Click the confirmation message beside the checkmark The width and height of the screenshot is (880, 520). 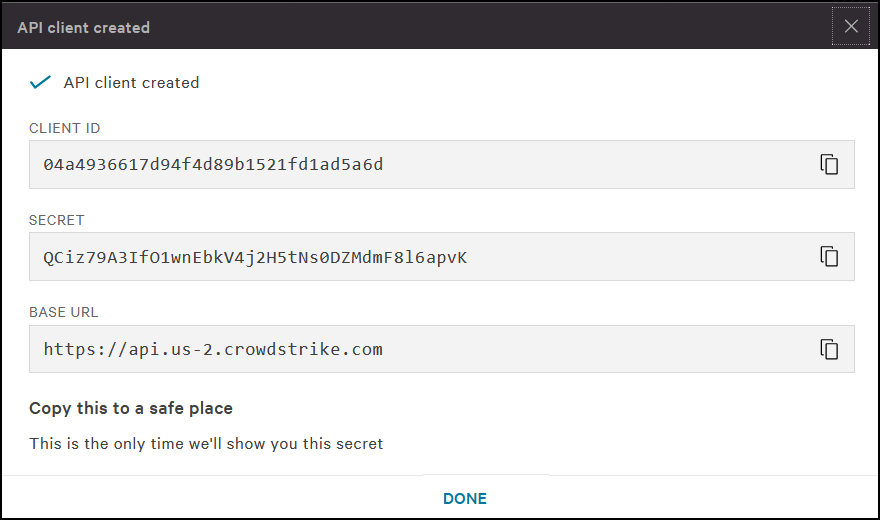point(131,83)
